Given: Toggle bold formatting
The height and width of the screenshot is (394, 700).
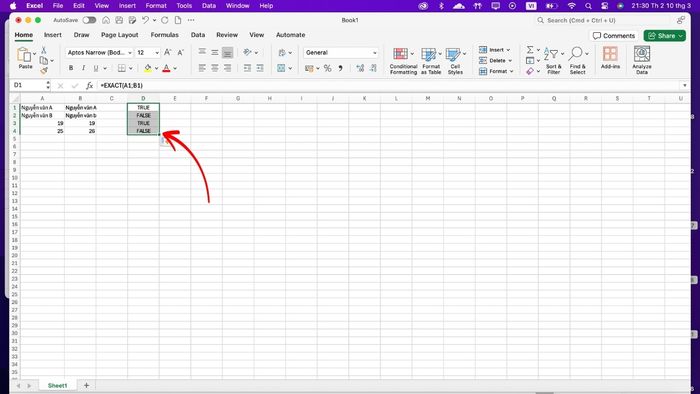Looking at the screenshot, I should (71, 68).
